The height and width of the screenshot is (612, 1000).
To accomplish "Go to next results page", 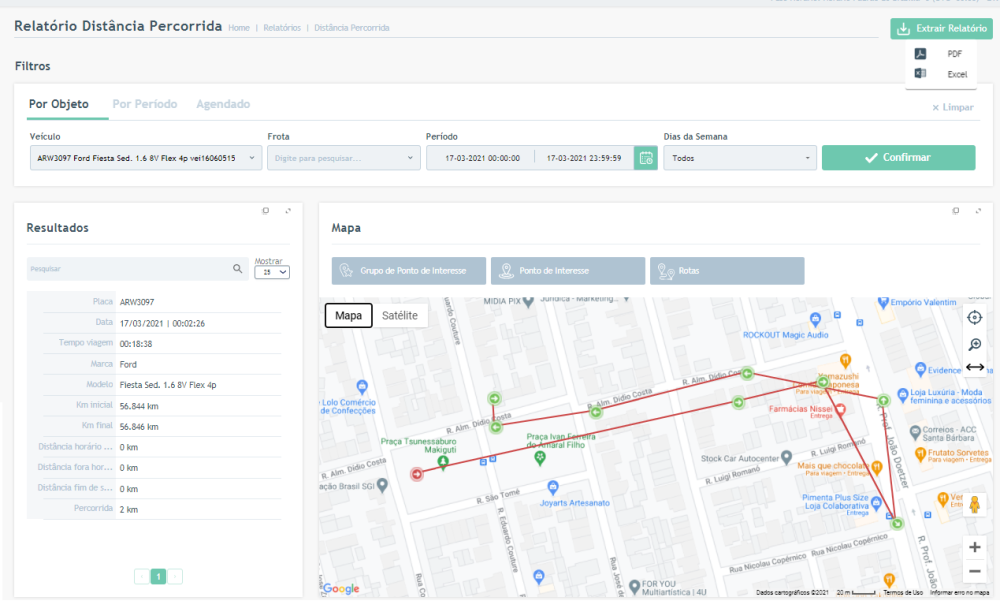I will (175, 576).
